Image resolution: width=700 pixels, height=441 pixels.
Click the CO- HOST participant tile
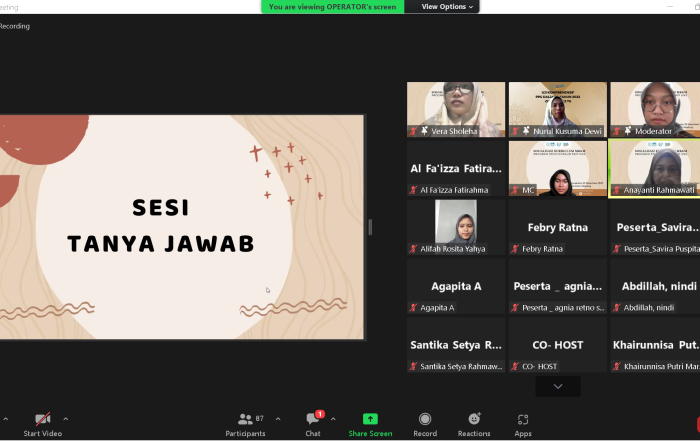[557, 344]
